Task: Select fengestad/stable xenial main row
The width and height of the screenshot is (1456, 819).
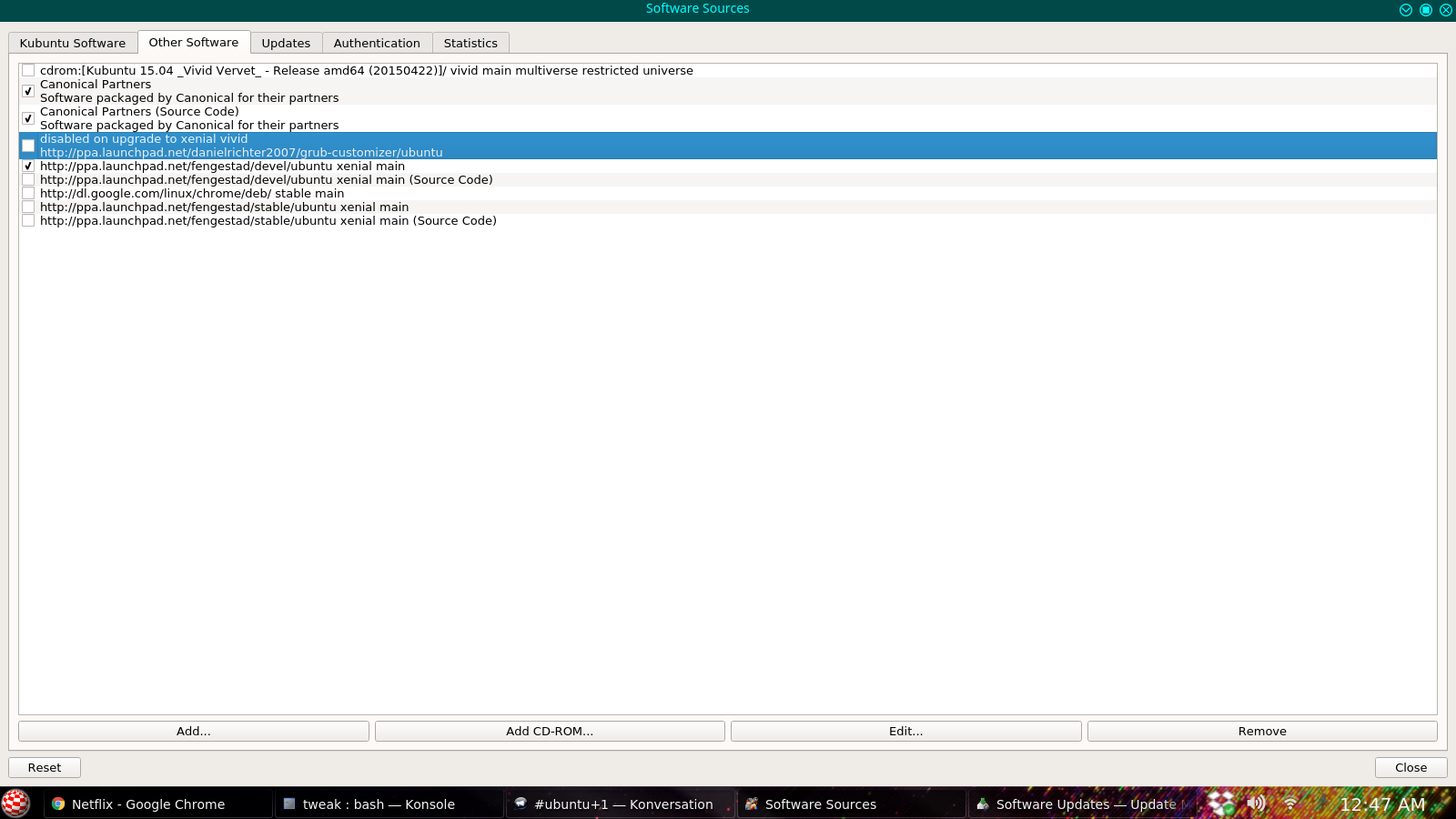Action: [728, 207]
